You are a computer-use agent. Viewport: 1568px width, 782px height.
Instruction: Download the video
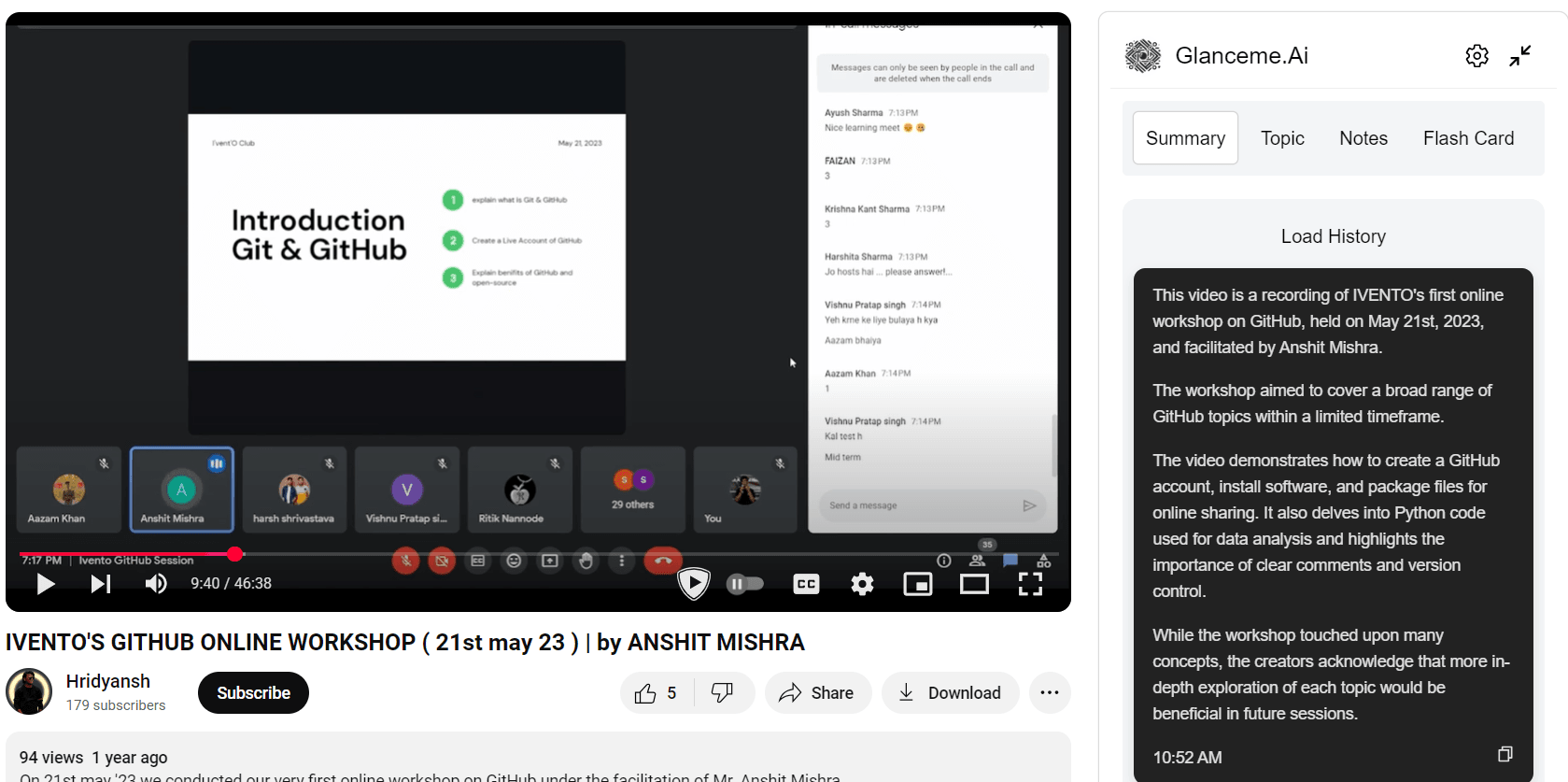click(x=950, y=693)
